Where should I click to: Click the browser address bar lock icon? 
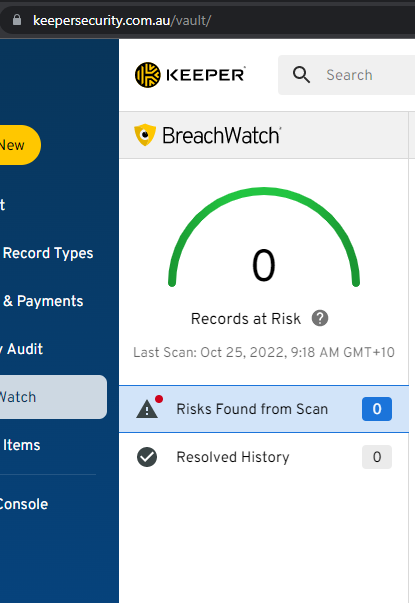click(x=17, y=20)
